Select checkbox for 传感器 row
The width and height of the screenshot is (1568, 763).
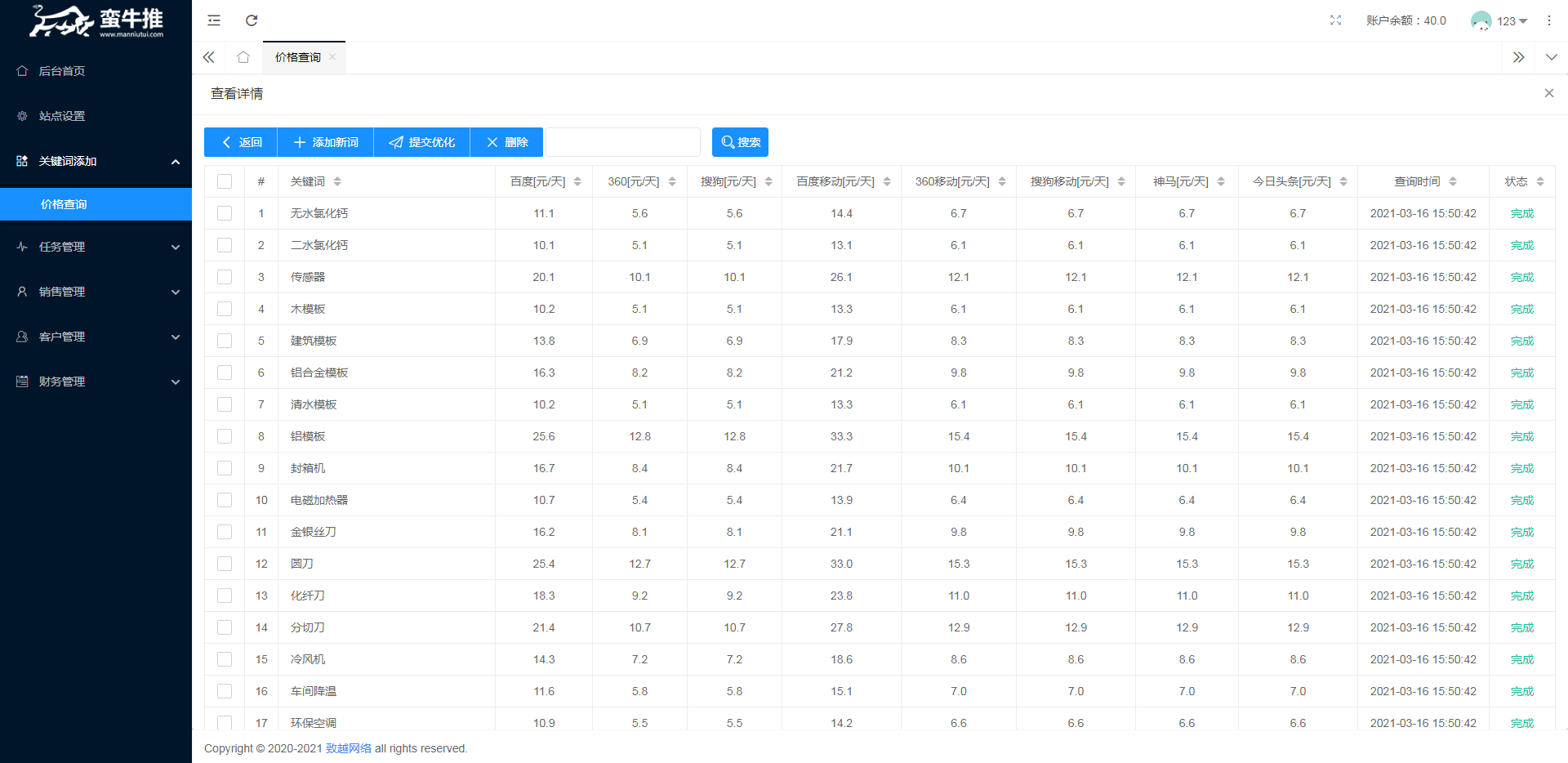(225, 277)
